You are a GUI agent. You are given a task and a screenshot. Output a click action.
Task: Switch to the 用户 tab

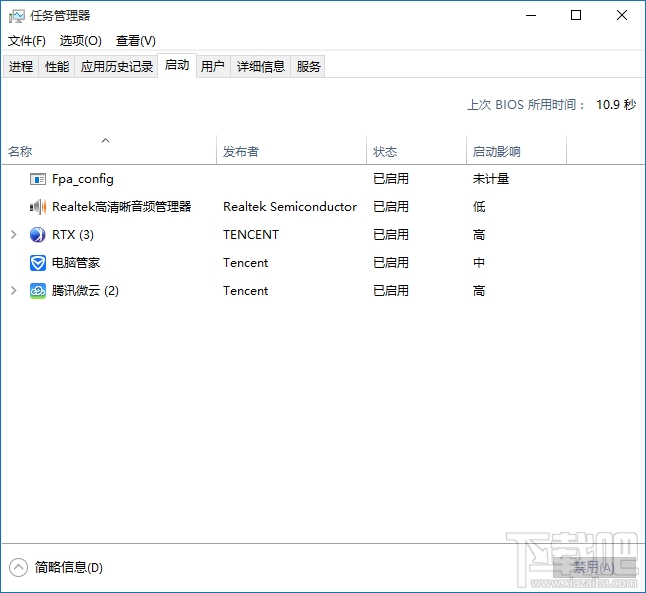pyautogui.click(x=213, y=66)
